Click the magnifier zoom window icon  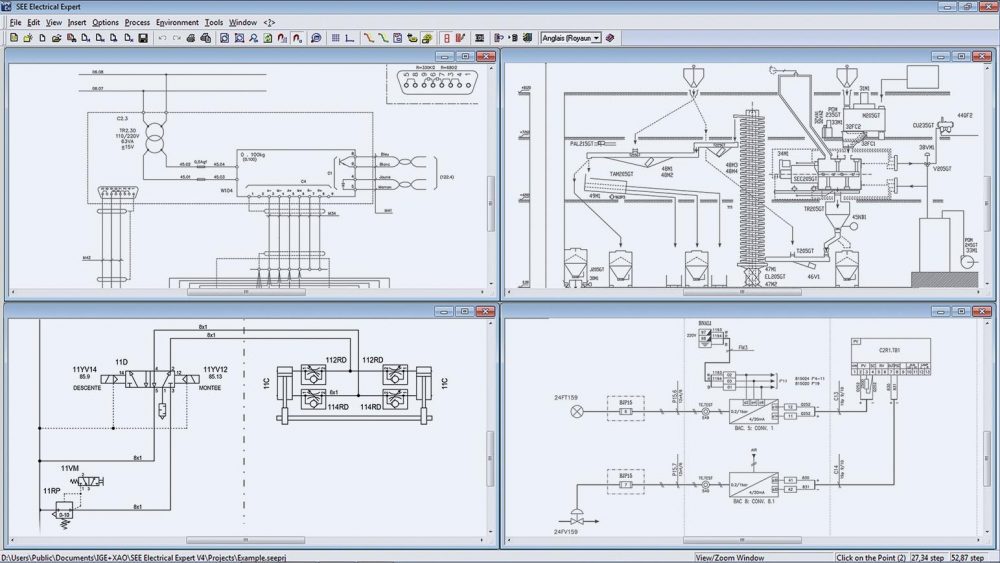click(x=316, y=38)
